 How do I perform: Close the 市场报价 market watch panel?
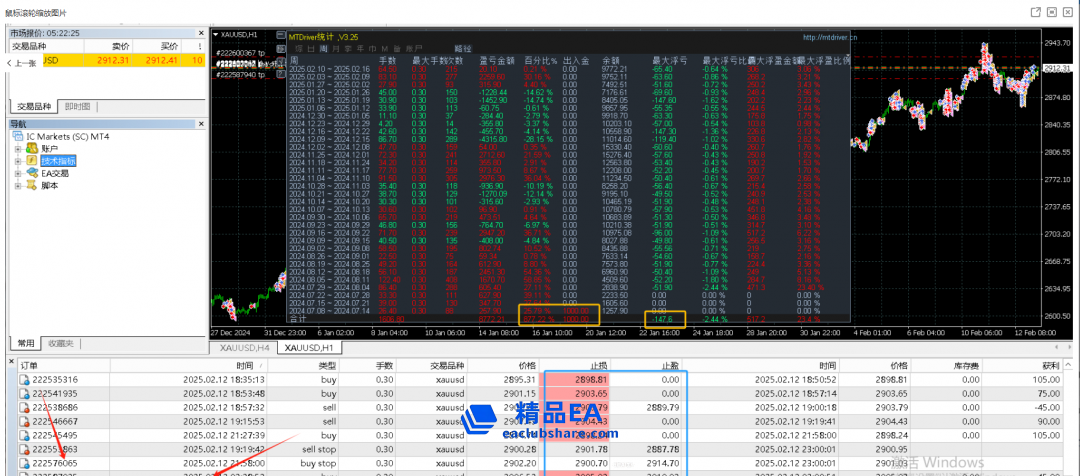200,33
